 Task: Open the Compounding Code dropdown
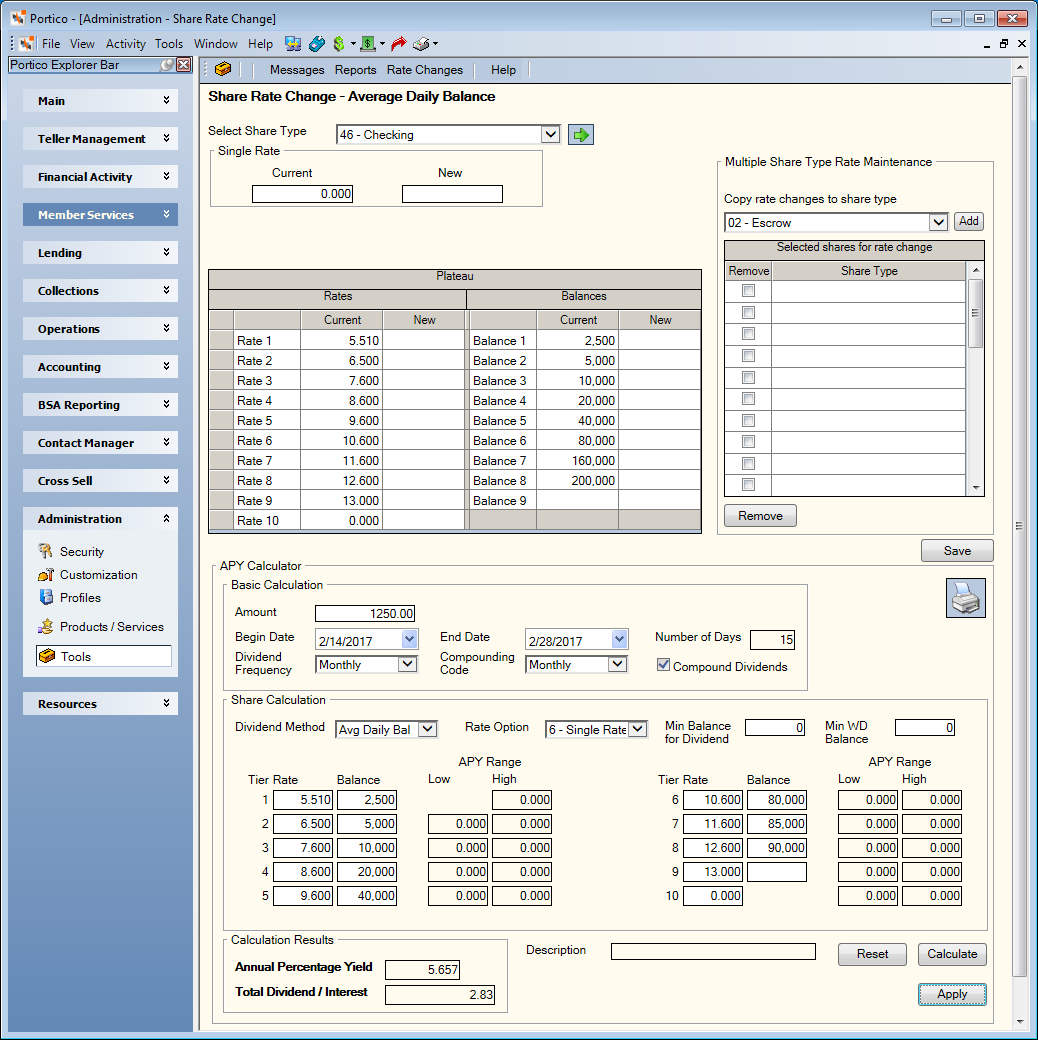(x=617, y=664)
